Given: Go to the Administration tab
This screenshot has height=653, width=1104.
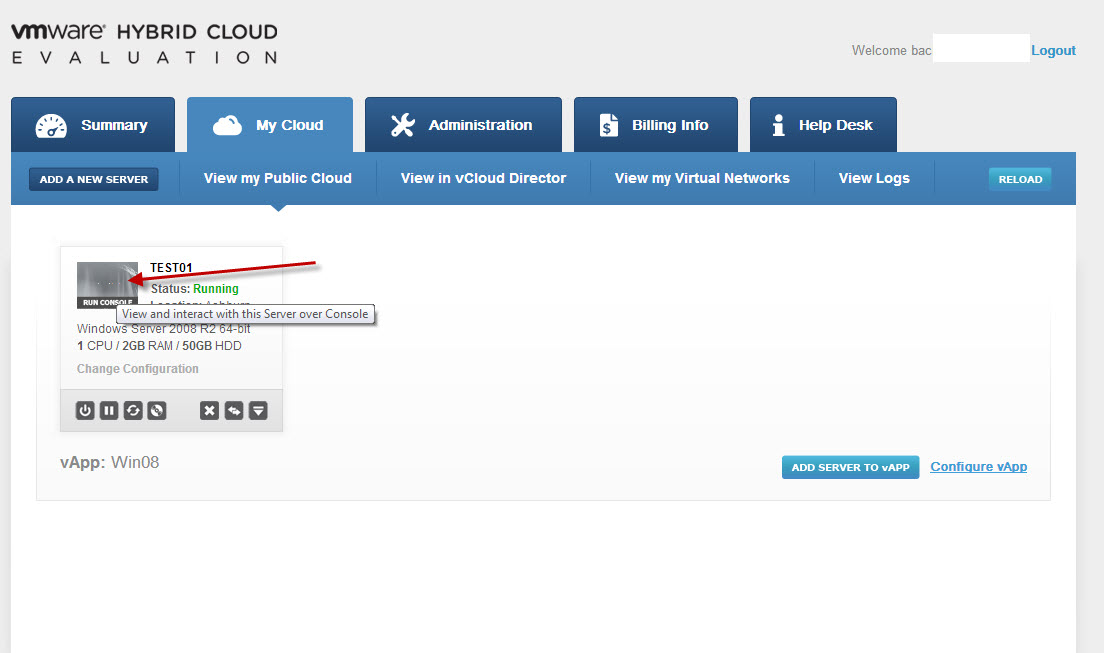Looking at the screenshot, I should click(x=463, y=125).
